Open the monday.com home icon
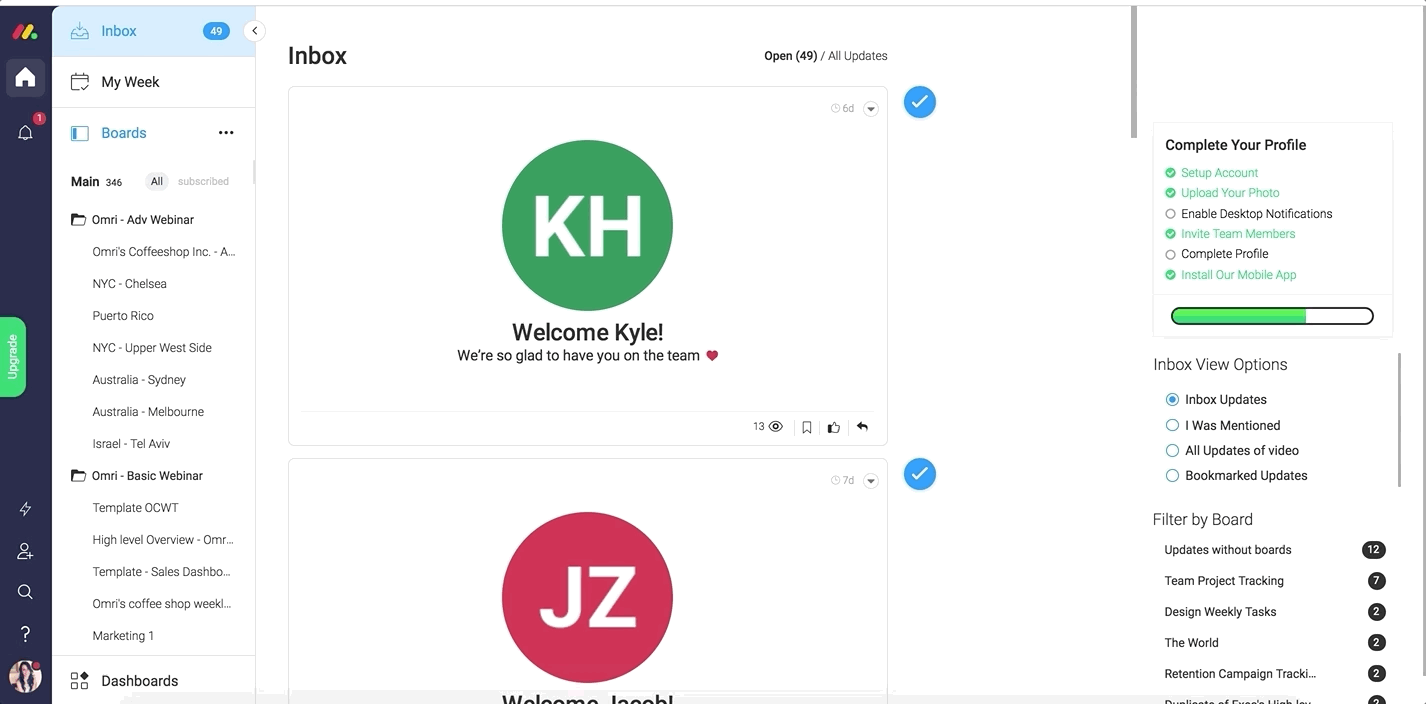The height and width of the screenshot is (704, 1426). tap(25, 77)
